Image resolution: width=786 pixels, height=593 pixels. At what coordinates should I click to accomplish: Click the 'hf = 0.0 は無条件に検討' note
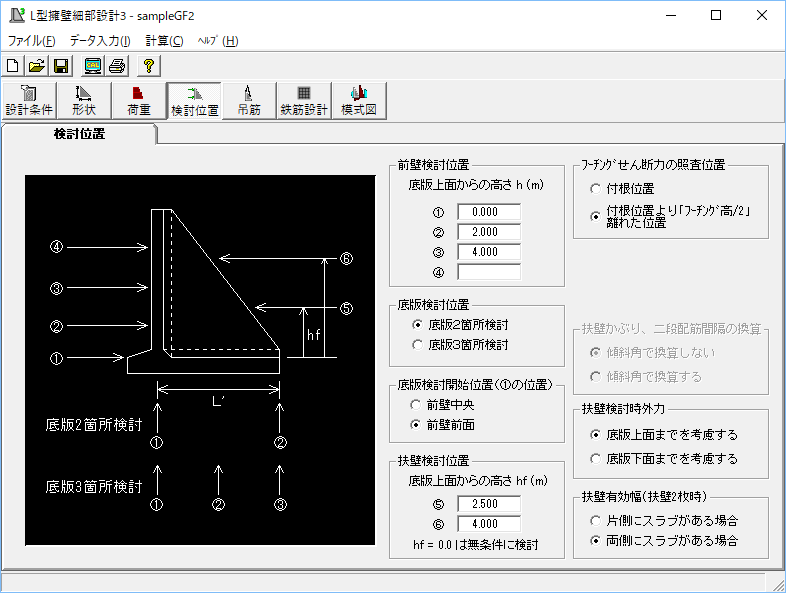click(476, 545)
